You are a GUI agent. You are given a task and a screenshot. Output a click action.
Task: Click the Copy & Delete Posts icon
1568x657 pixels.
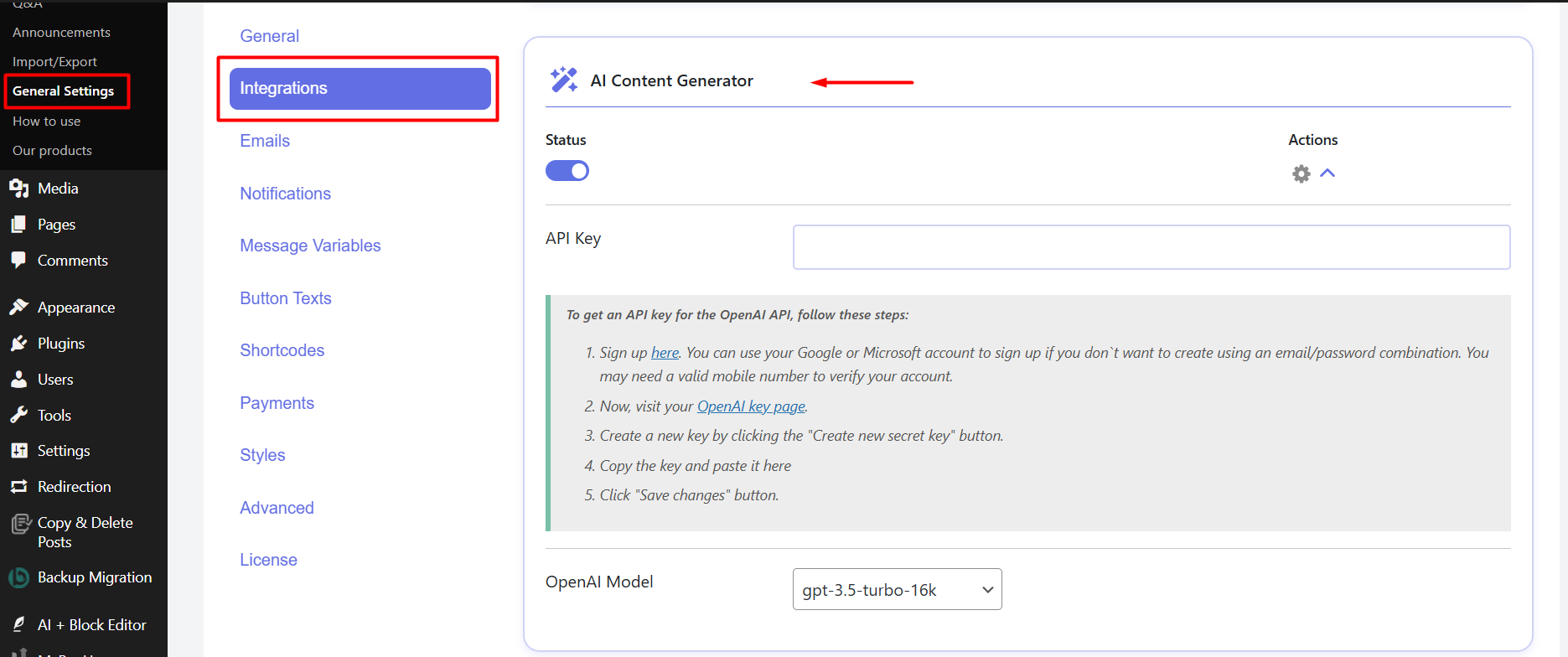click(x=21, y=525)
